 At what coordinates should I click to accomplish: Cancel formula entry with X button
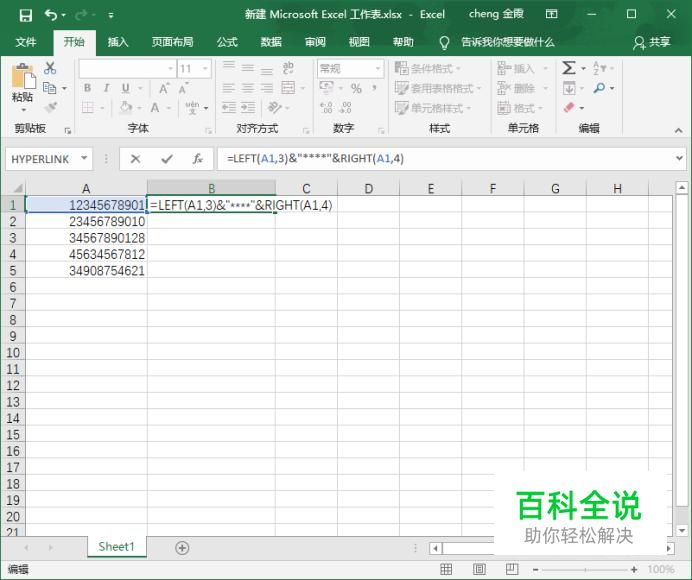(x=135, y=158)
